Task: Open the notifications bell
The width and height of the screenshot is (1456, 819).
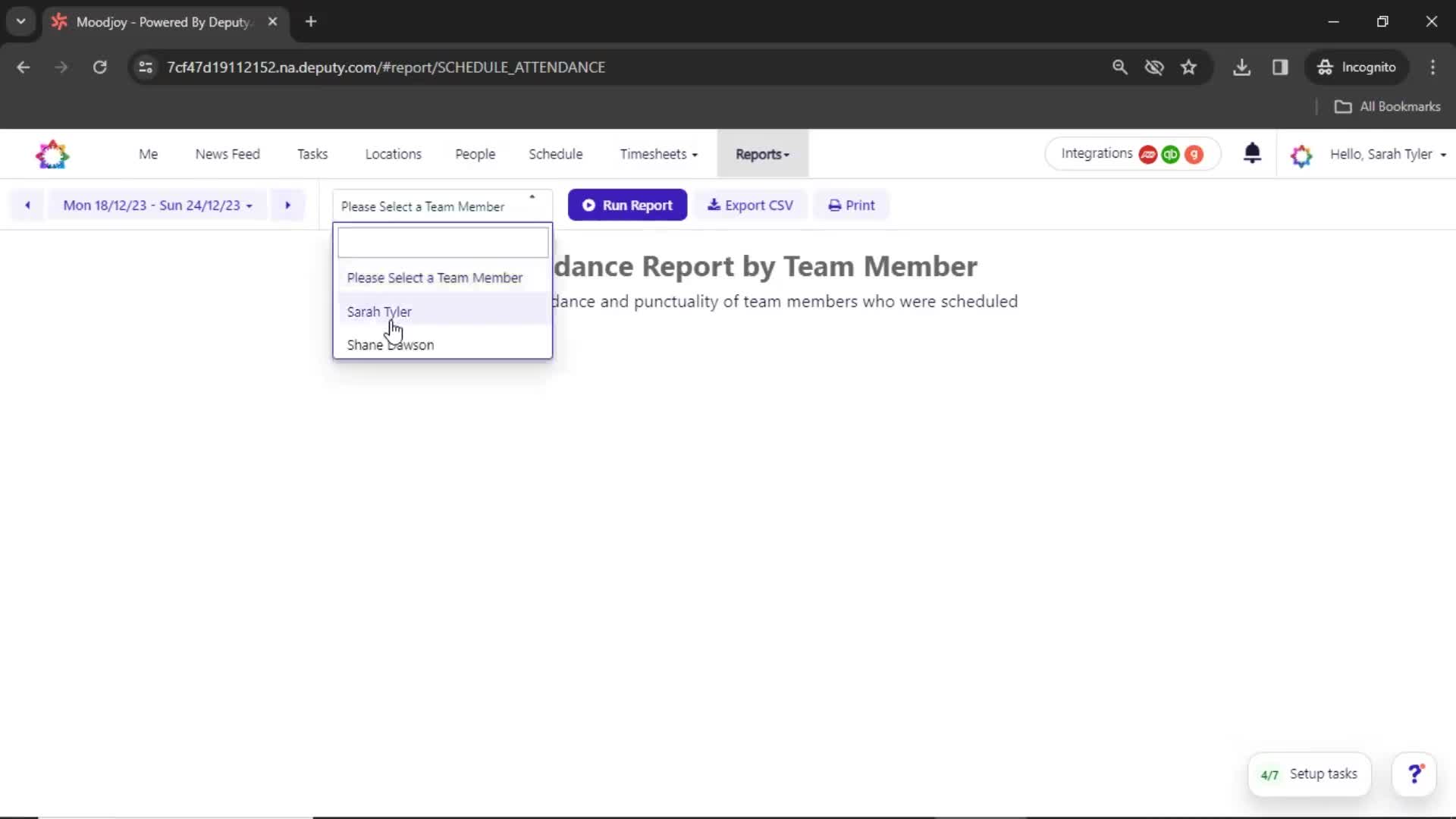Action: click(1252, 153)
